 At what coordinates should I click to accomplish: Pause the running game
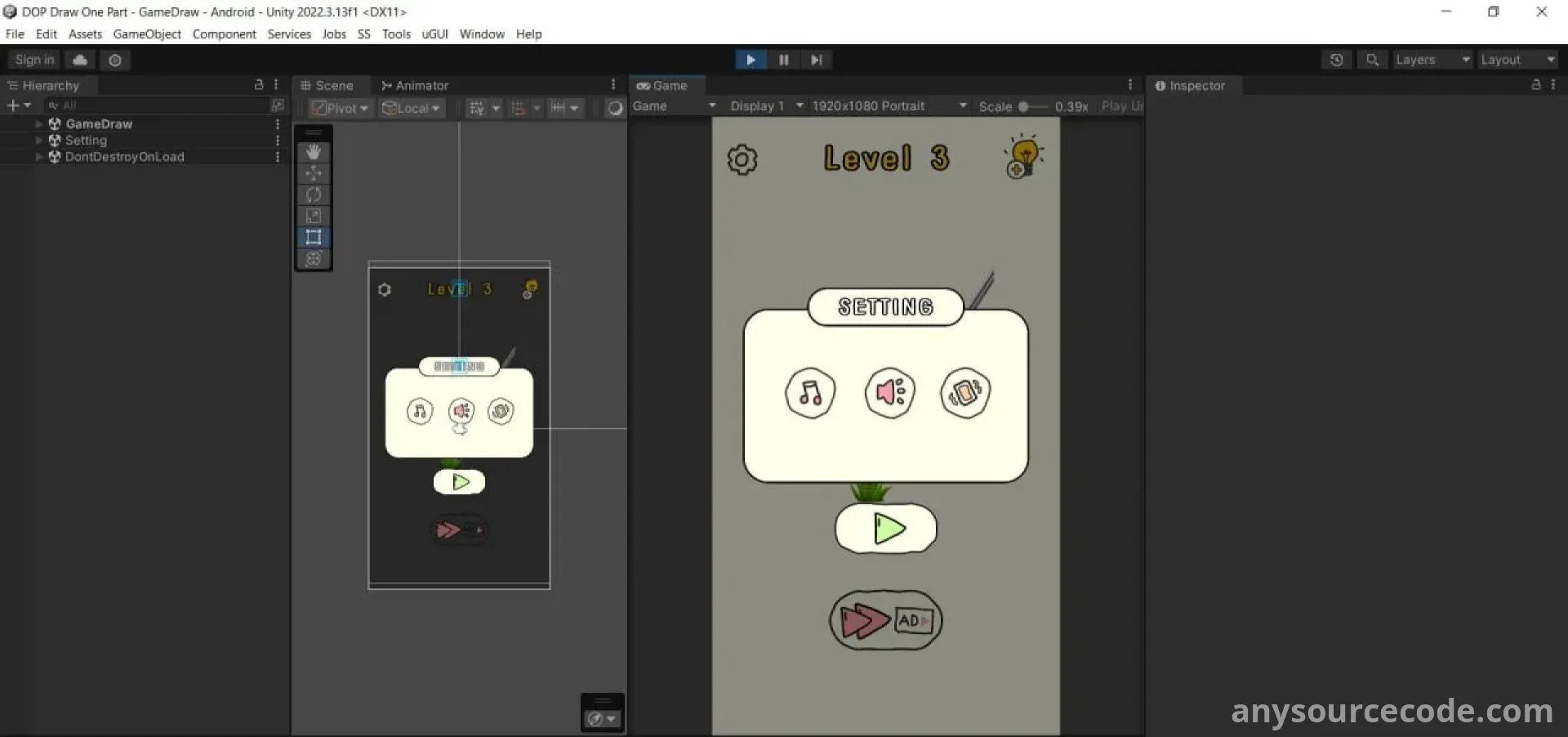[x=783, y=60]
